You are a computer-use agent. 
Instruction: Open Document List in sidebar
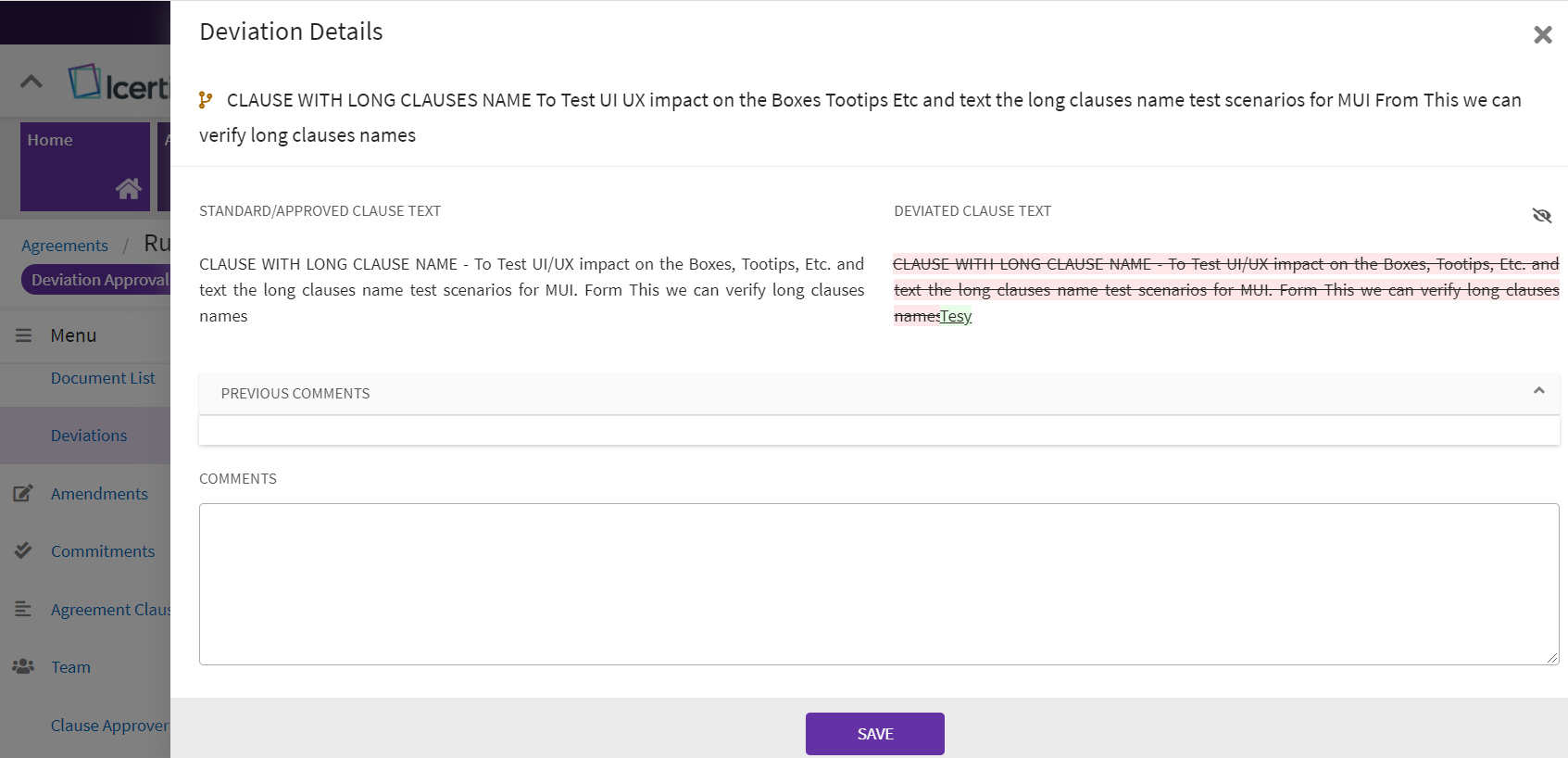tap(103, 378)
